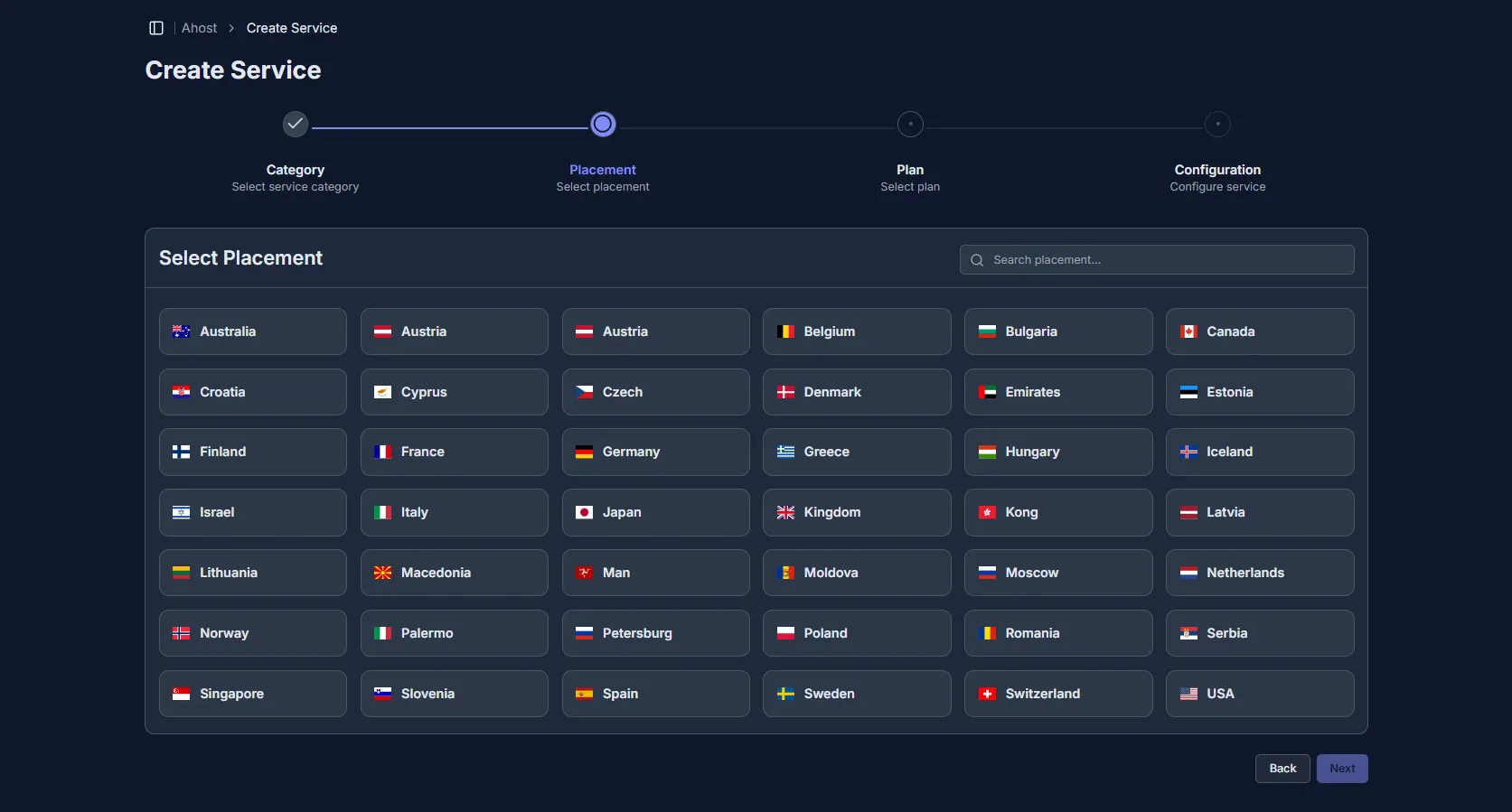Pick the Singapore placement card
The image size is (1512, 812).
coord(252,694)
